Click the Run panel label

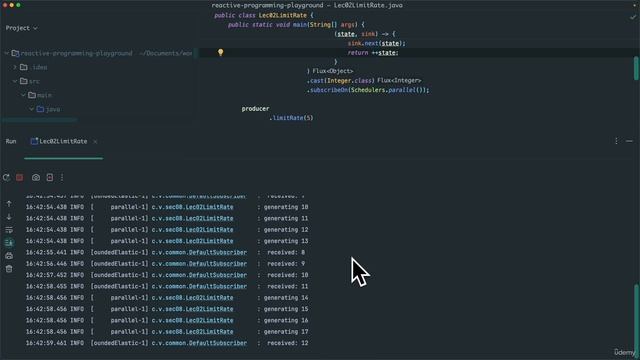11,141
